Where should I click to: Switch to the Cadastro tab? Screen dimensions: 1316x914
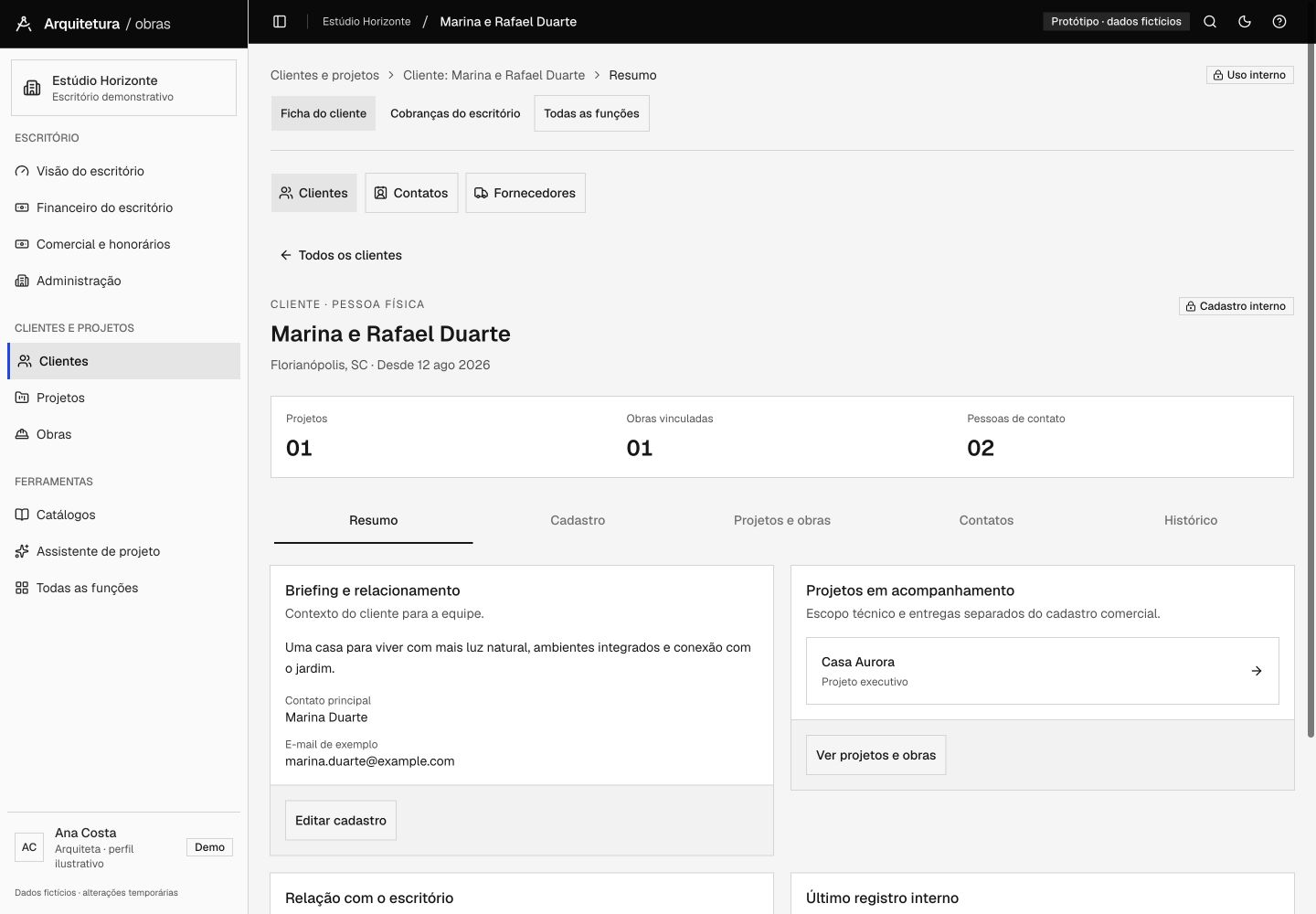(578, 520)
